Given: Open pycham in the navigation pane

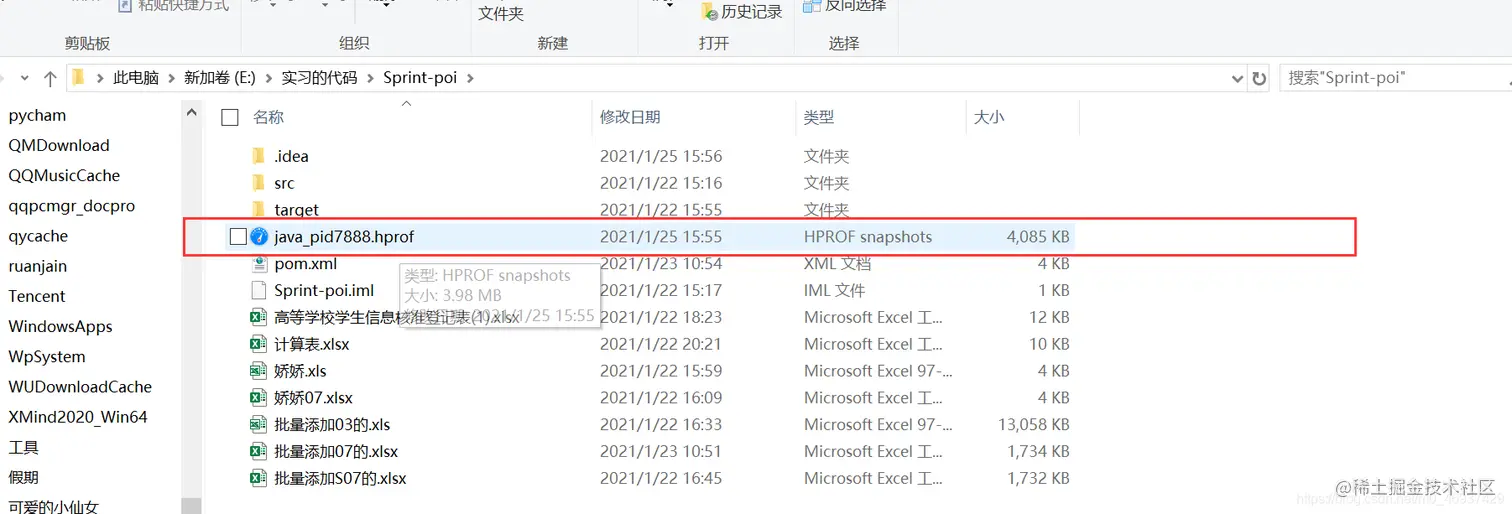Looking at the screenshot, I should pos(37,116).
